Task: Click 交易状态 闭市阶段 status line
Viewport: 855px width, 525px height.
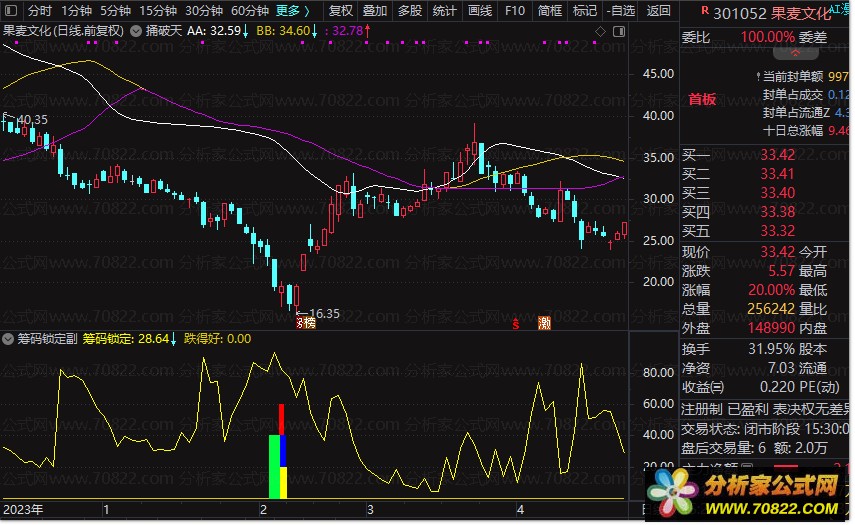Action: (x=766, y=429)
